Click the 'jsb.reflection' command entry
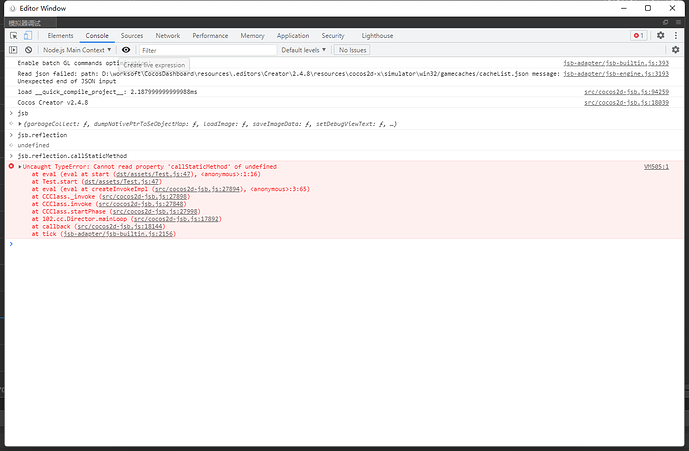Viewport: 689px width, 451px height. click(x=42, y=135)
